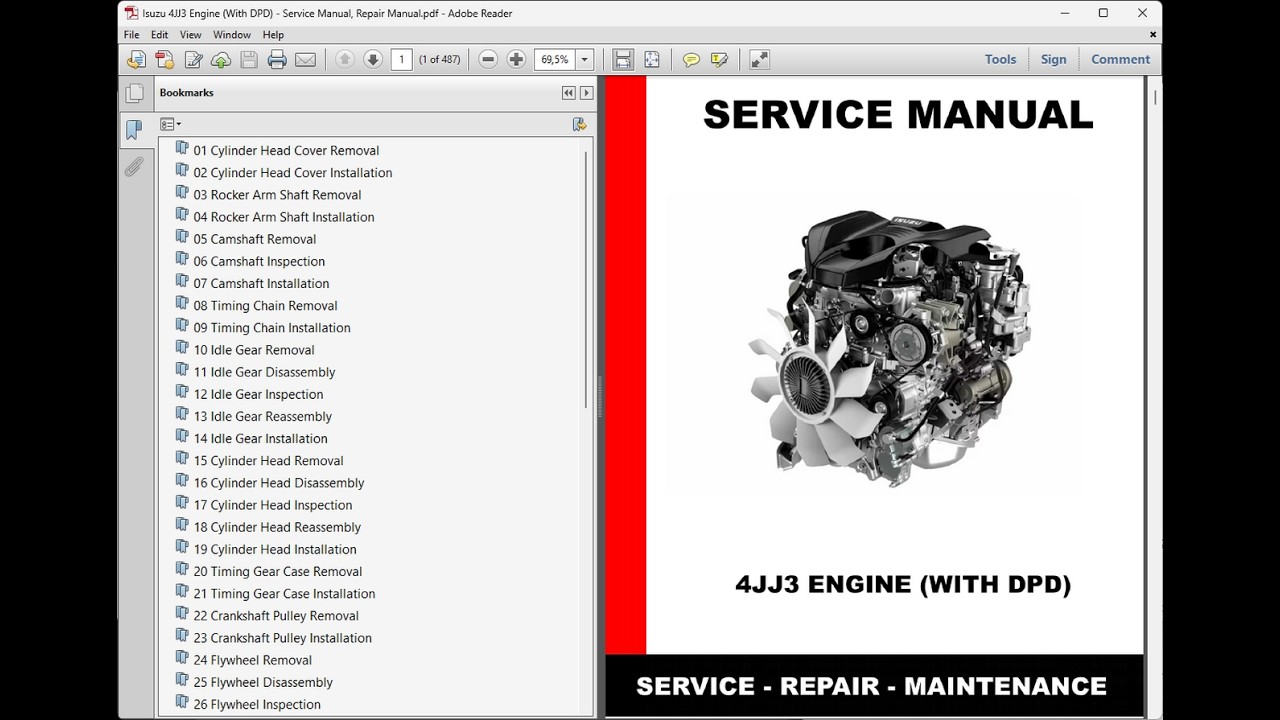Screen dimensions: 1280x720
Task: Click bookmarks panel right arrow button
Action: pos(586,93)
